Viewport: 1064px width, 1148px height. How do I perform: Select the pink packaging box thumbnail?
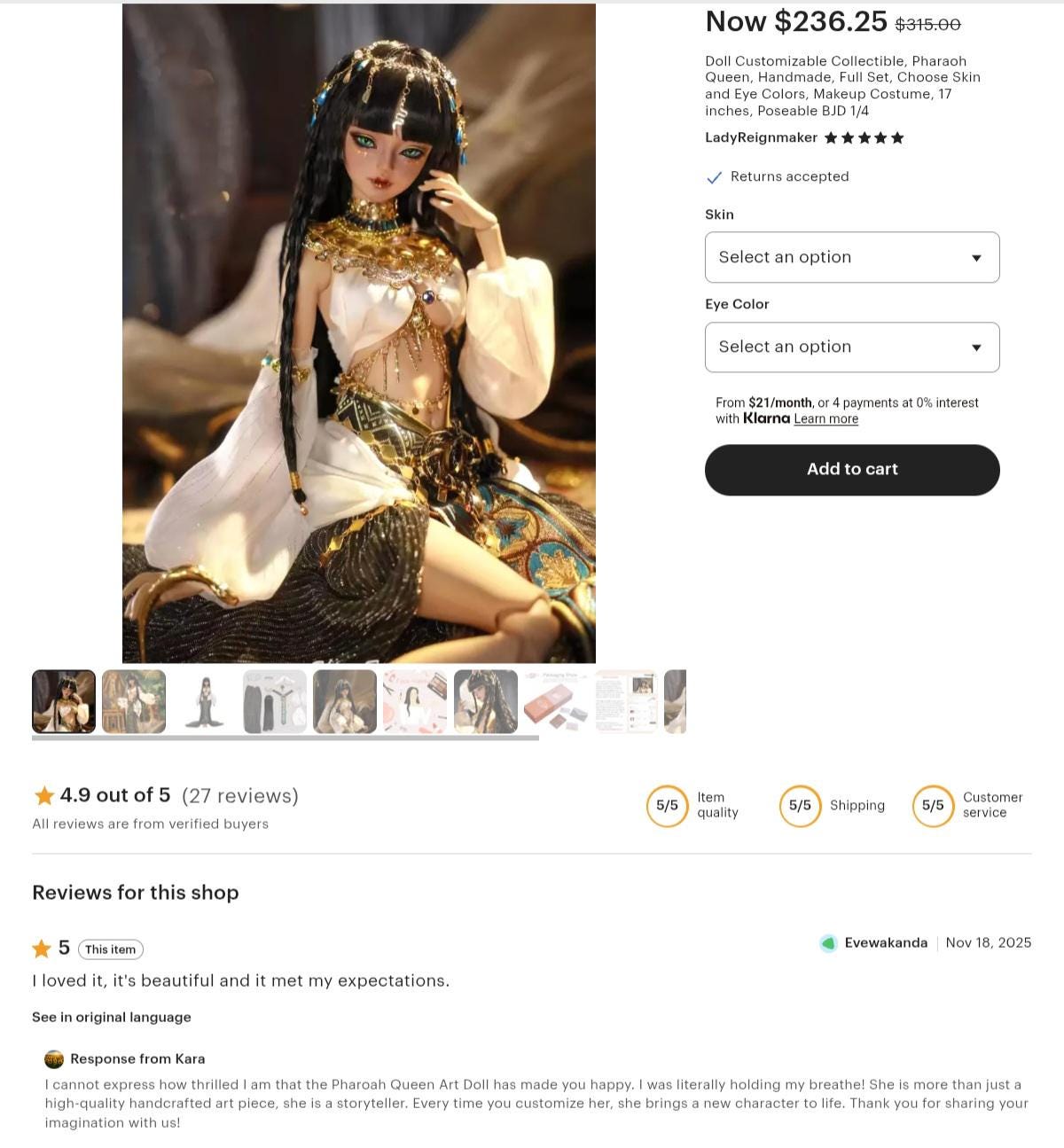click(556, 701)
